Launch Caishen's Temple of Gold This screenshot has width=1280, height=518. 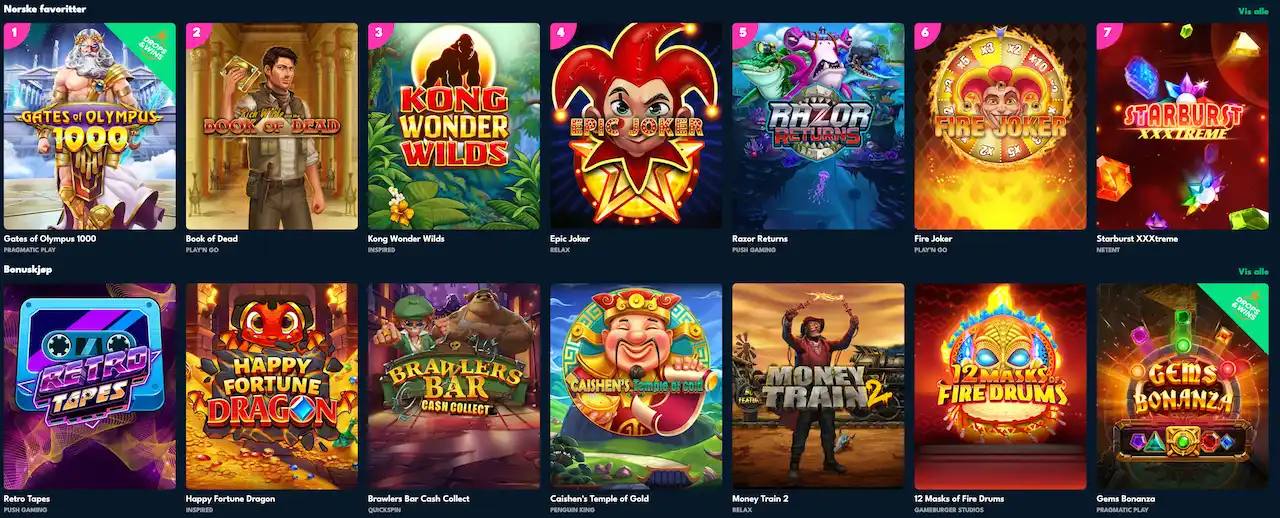point(636,386)
